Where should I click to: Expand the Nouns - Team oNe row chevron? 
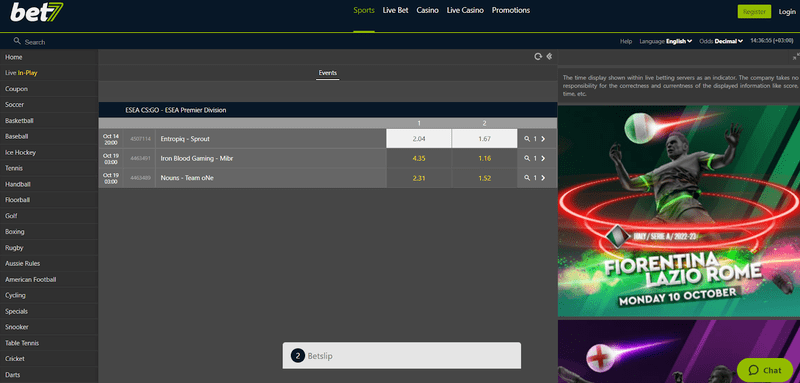[543, 178]
